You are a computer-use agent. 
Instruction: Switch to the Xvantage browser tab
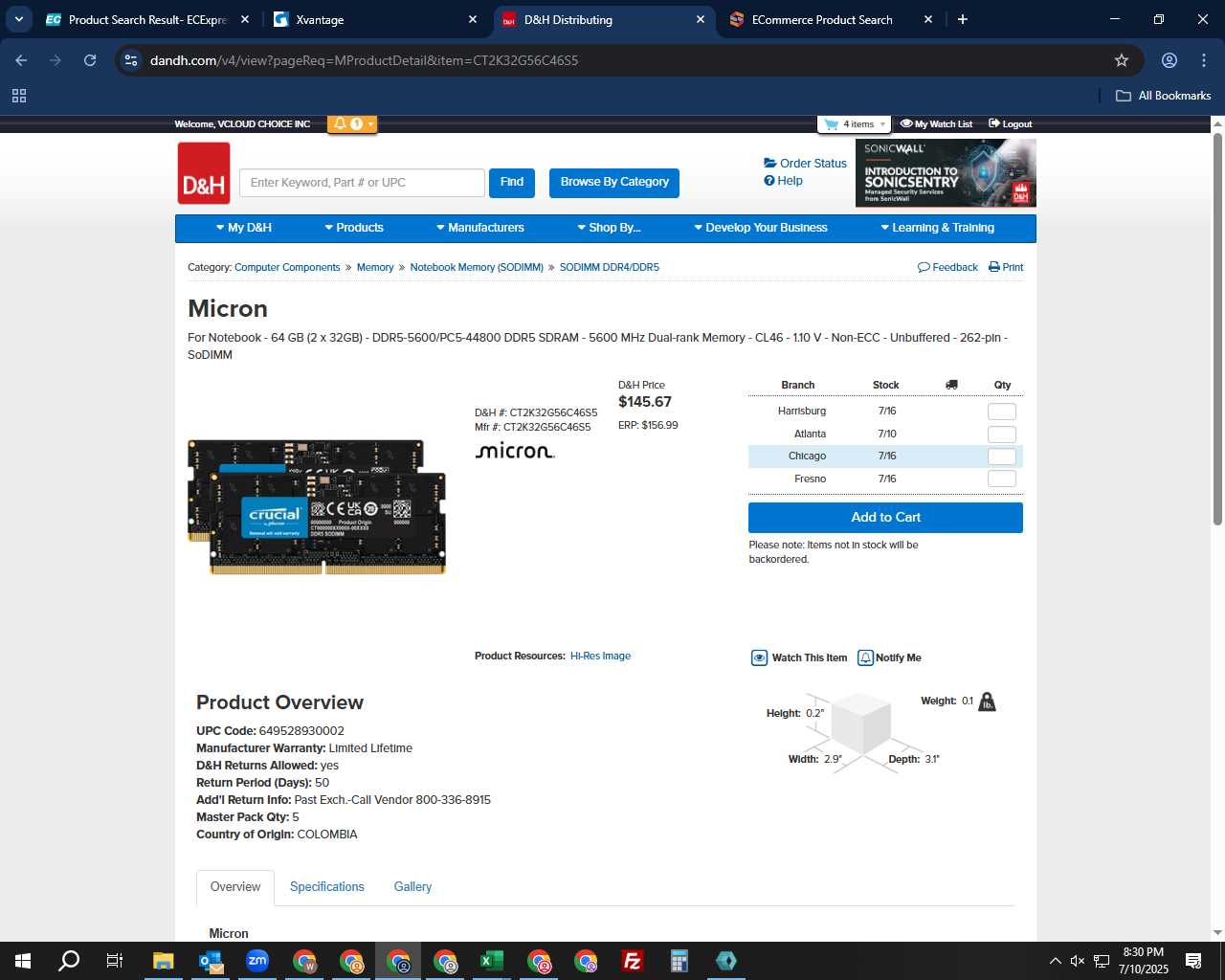tap(376, 19)
